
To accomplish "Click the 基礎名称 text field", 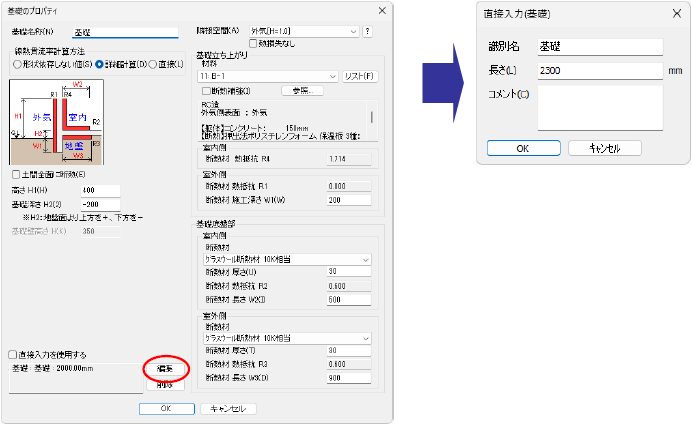I will (125, 32).
